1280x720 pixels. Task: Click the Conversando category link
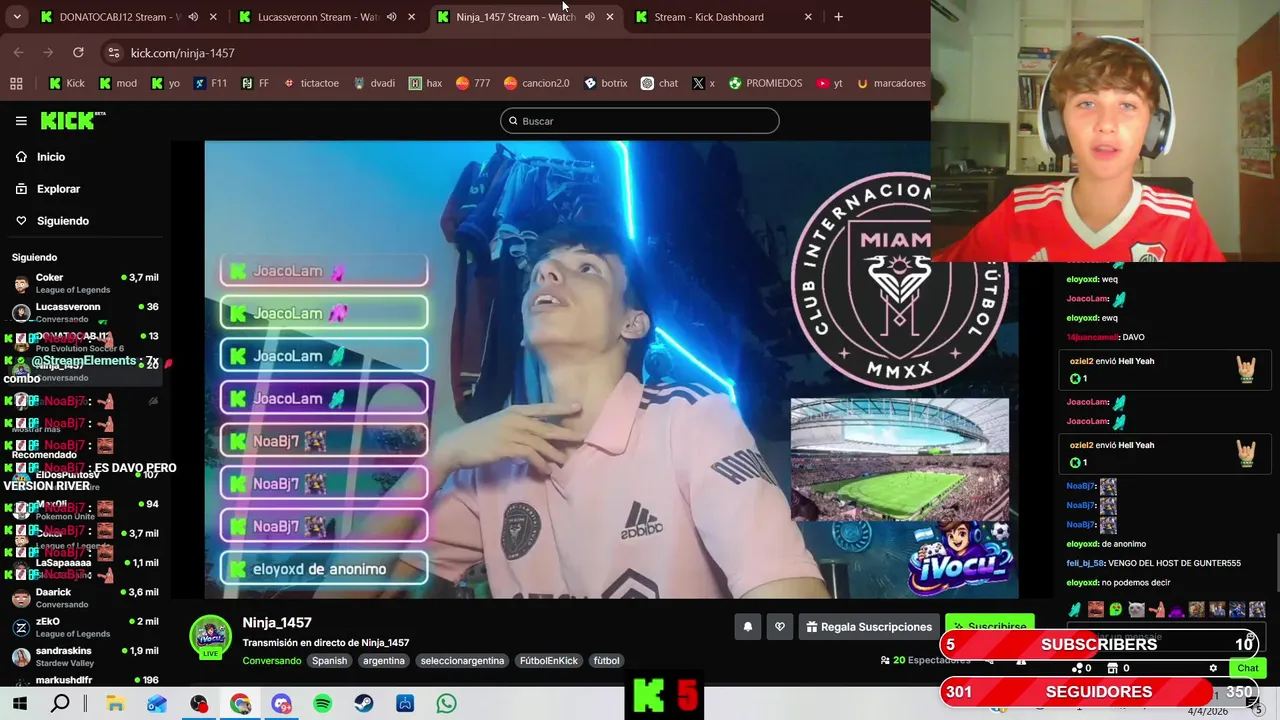(x=271, y=661)
